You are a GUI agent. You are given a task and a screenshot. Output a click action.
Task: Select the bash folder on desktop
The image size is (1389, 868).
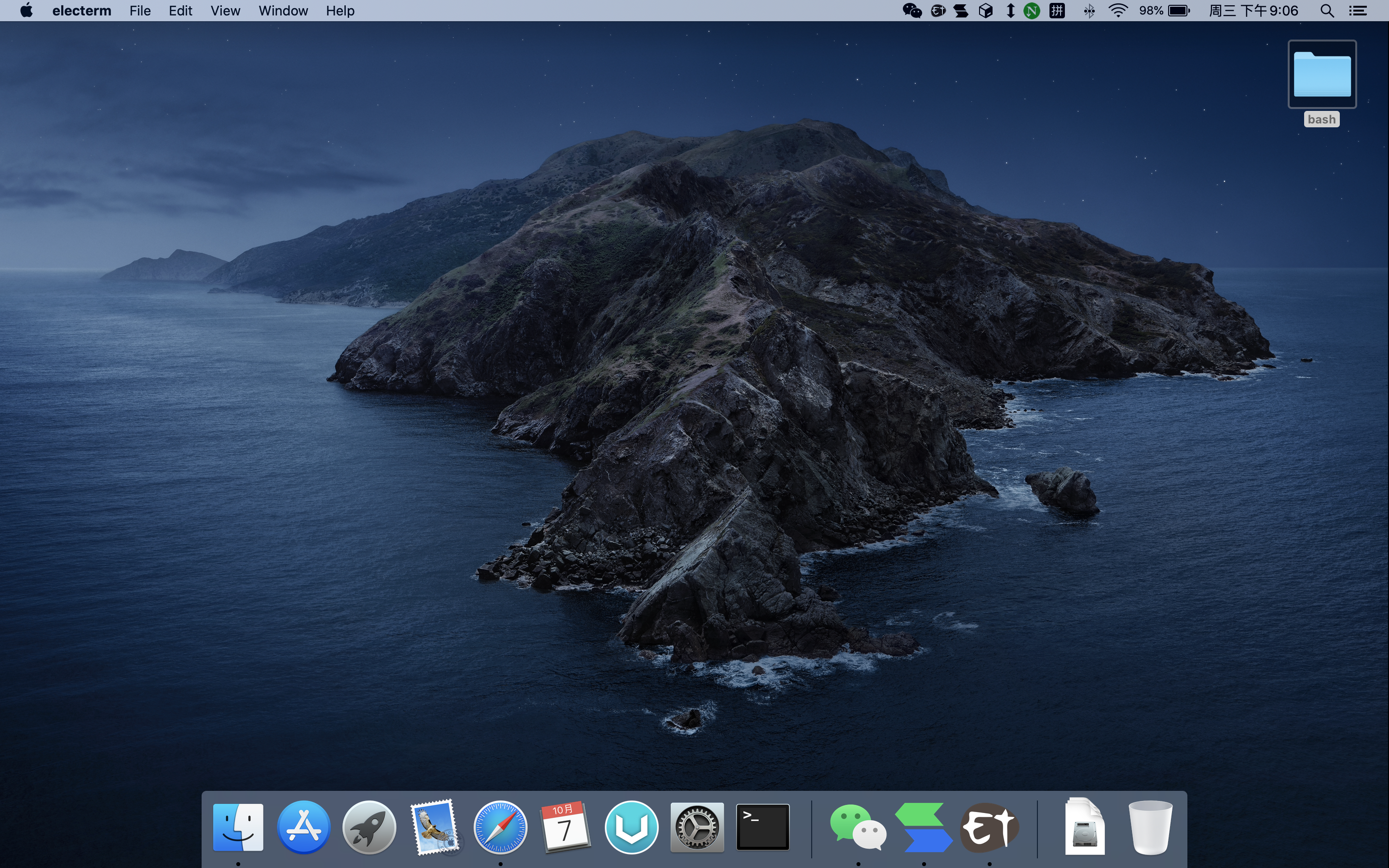coord(1322,75)
